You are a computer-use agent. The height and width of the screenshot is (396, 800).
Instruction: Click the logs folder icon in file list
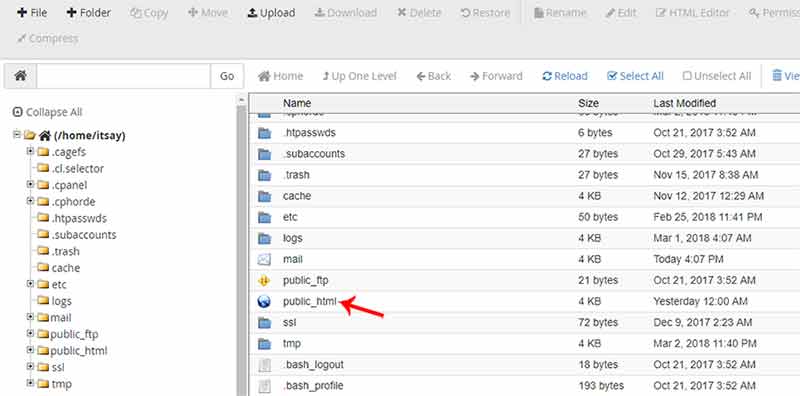tap(264, 238)
